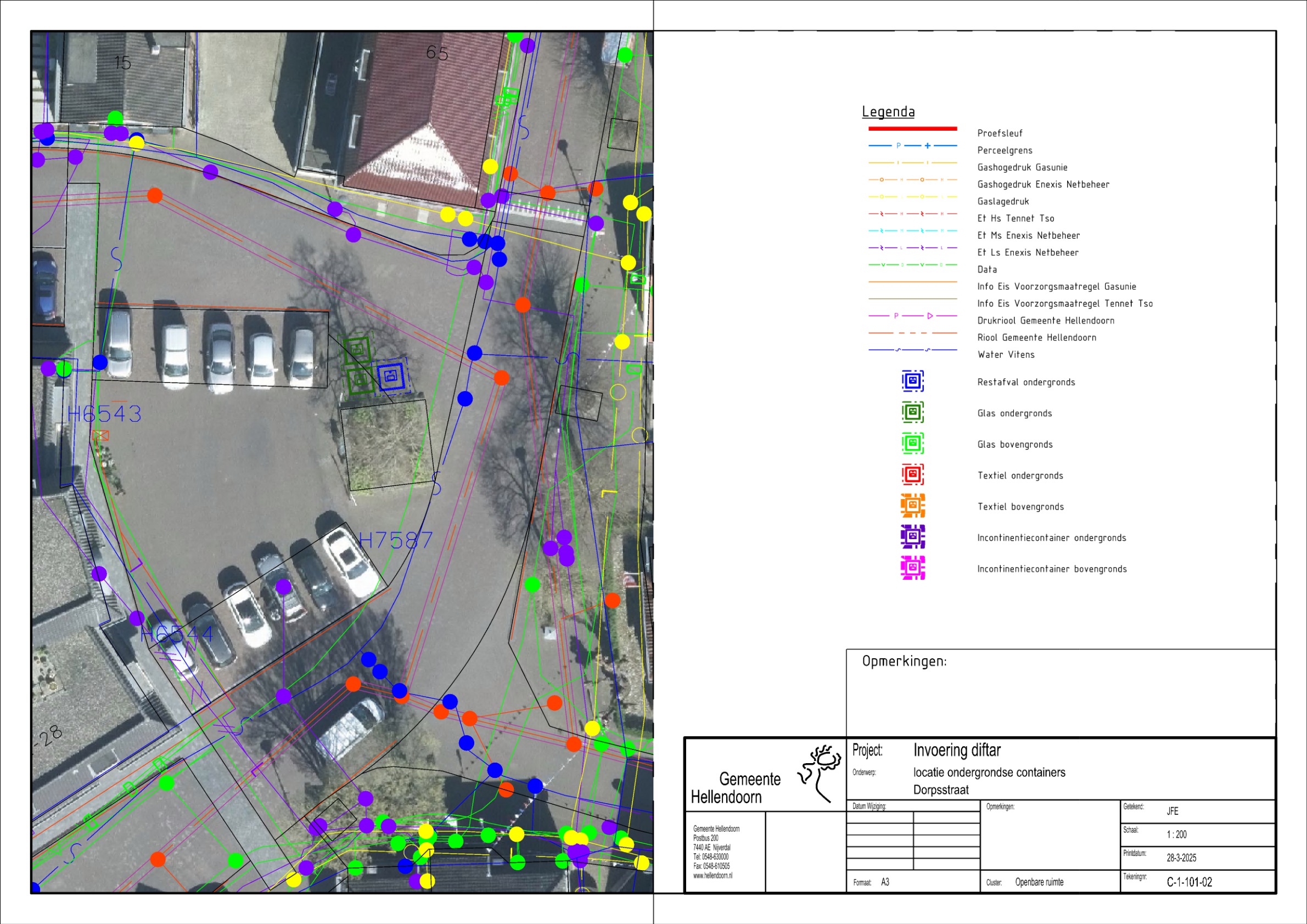
Task: Click the drawing number C-1-101-02
Action: point(1189,882)
